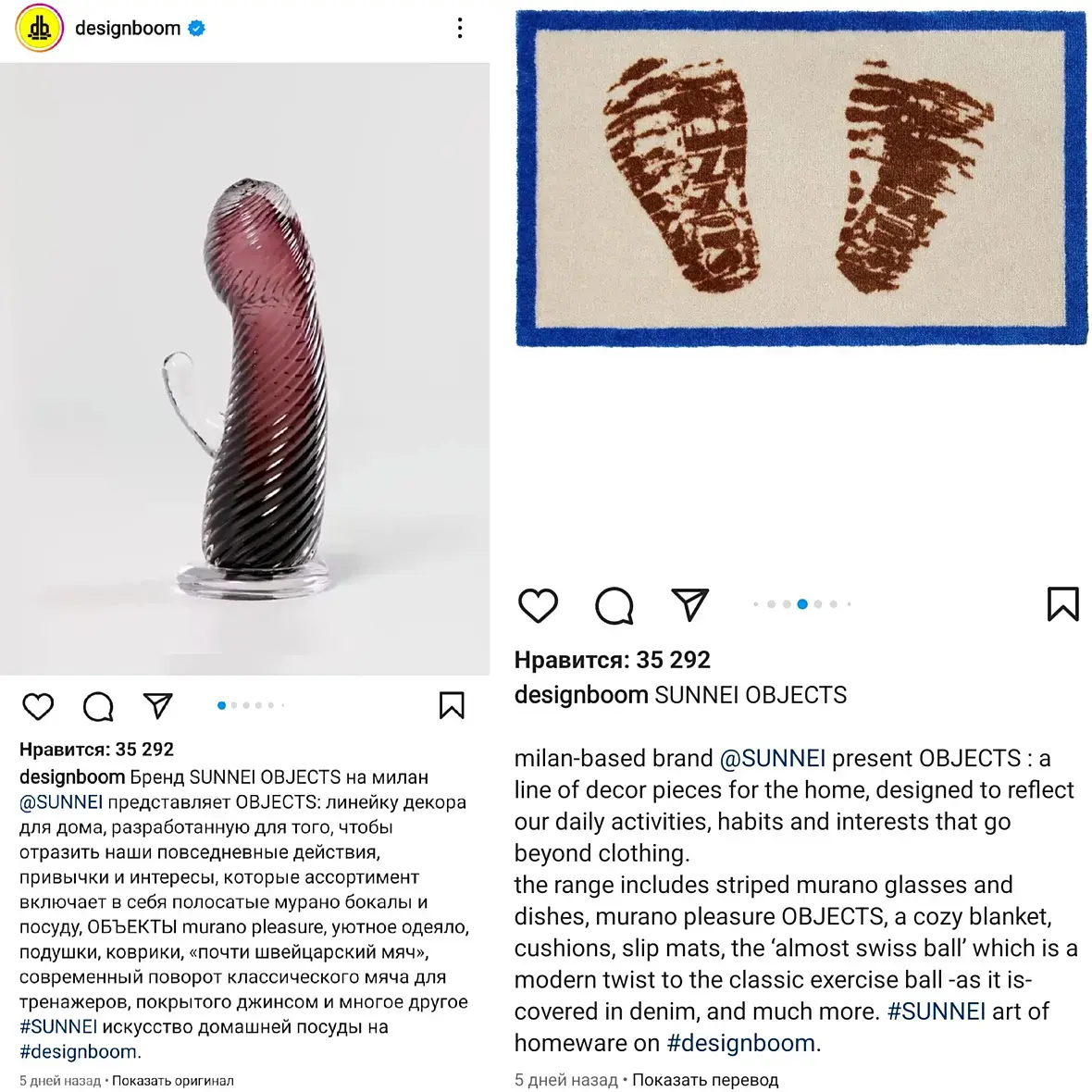Image resolution: width=1092 pixels, height=1092 pixels.
Task: Tap the designboom profile avatar
Action: click(40, 29)
